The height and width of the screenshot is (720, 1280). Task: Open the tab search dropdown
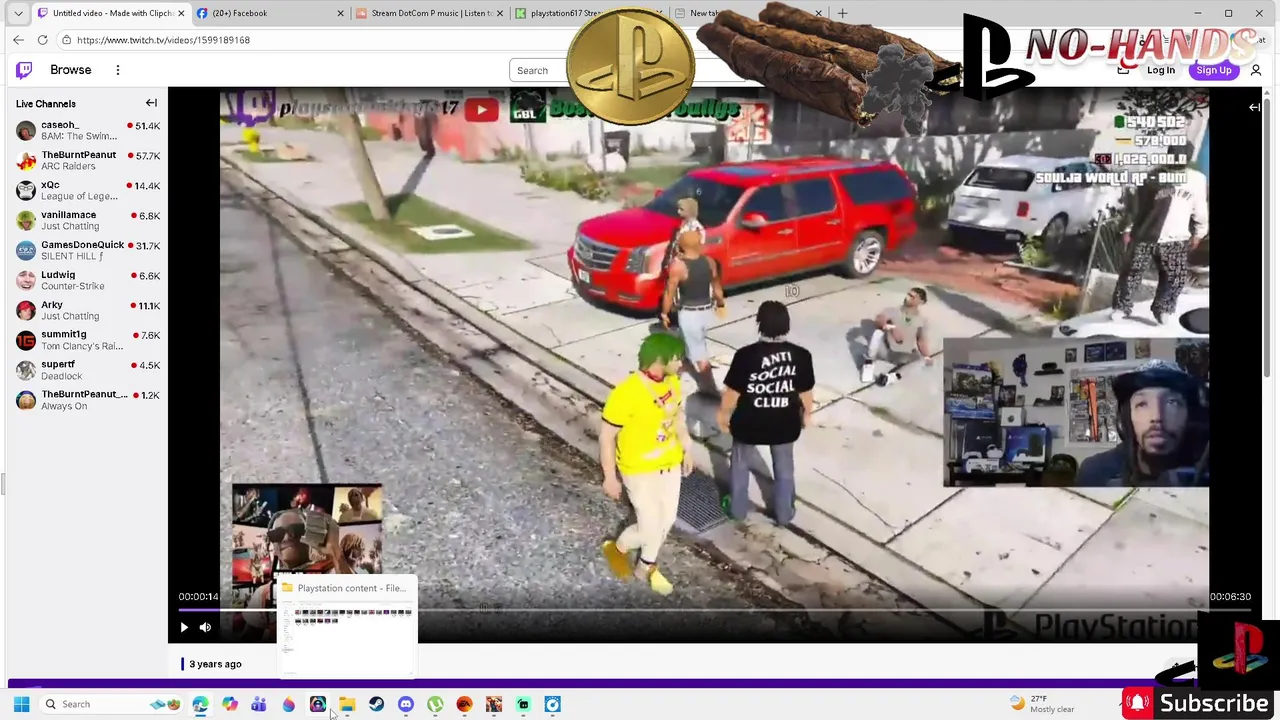[x=18, y=13]
